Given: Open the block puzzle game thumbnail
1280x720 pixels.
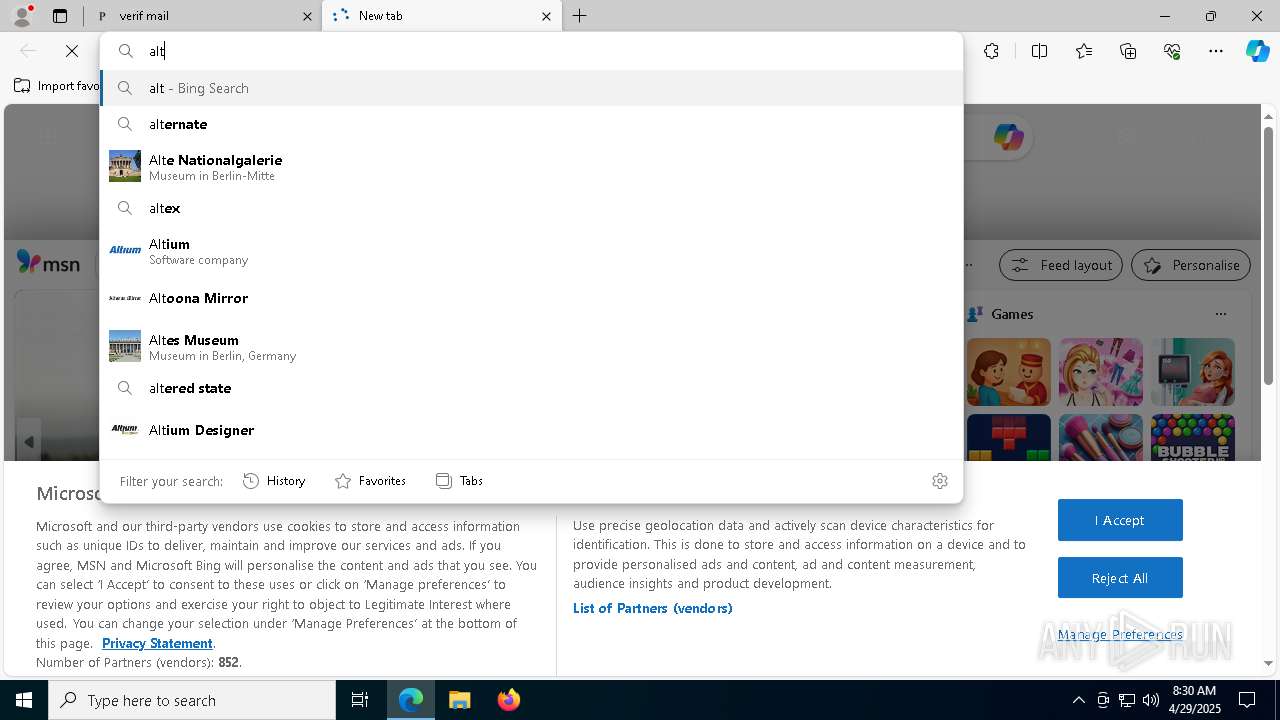Looking at the screenshot, I should coord(1009,438).
